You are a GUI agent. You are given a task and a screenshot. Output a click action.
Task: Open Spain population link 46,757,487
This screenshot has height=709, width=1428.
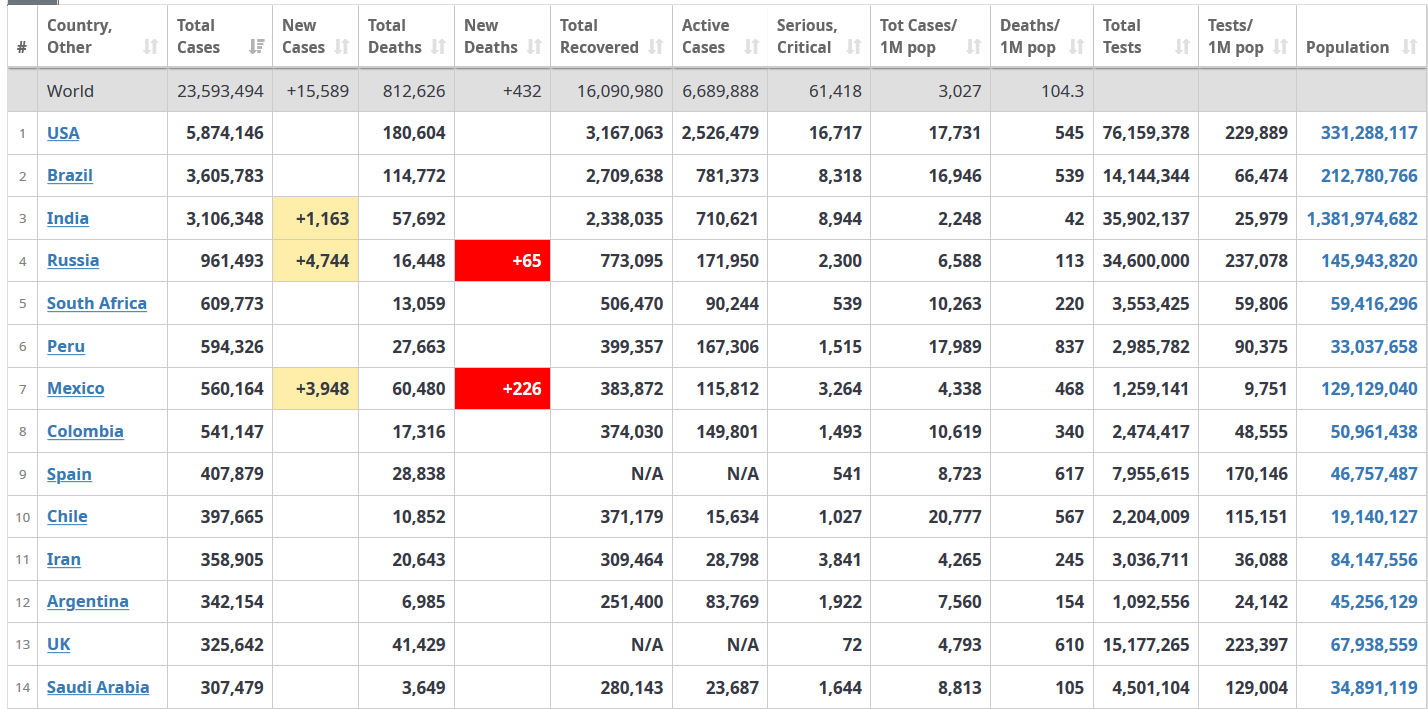[x=1374, y=474]
